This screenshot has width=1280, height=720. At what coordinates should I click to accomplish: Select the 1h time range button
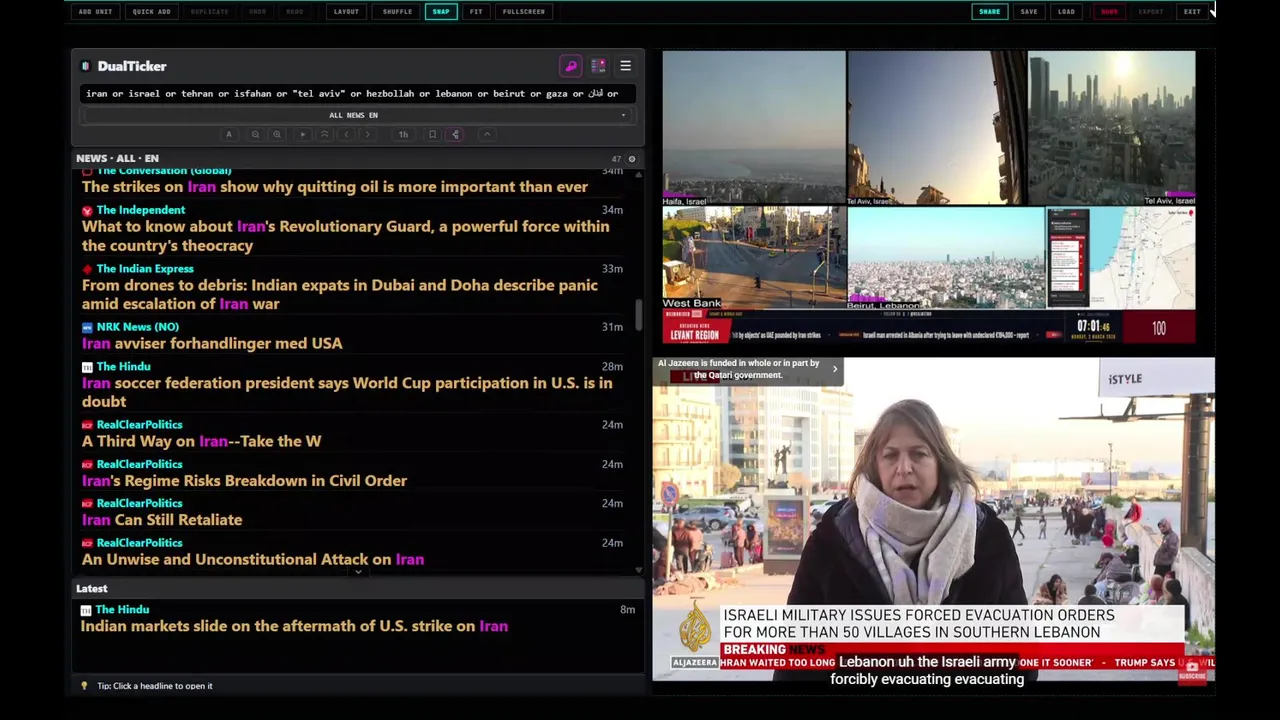coord(403,134)
